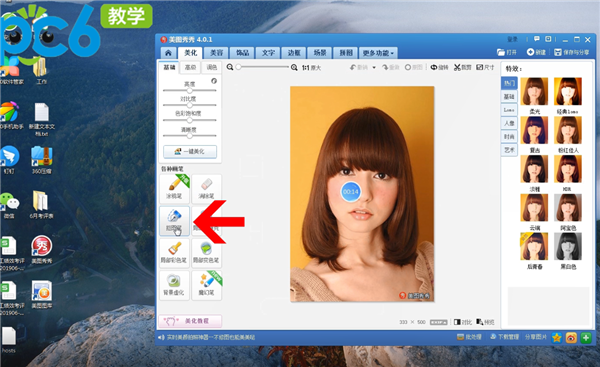Viewport: 600px width, 367px height.
Task: Click the 原图 original image button
Action: point(414,67)
